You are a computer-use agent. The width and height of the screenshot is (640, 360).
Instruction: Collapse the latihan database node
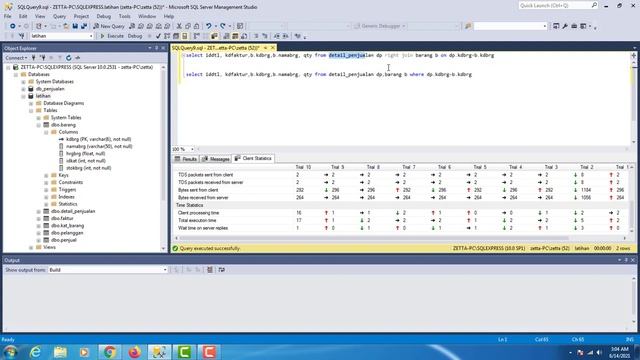pos(23,96)
